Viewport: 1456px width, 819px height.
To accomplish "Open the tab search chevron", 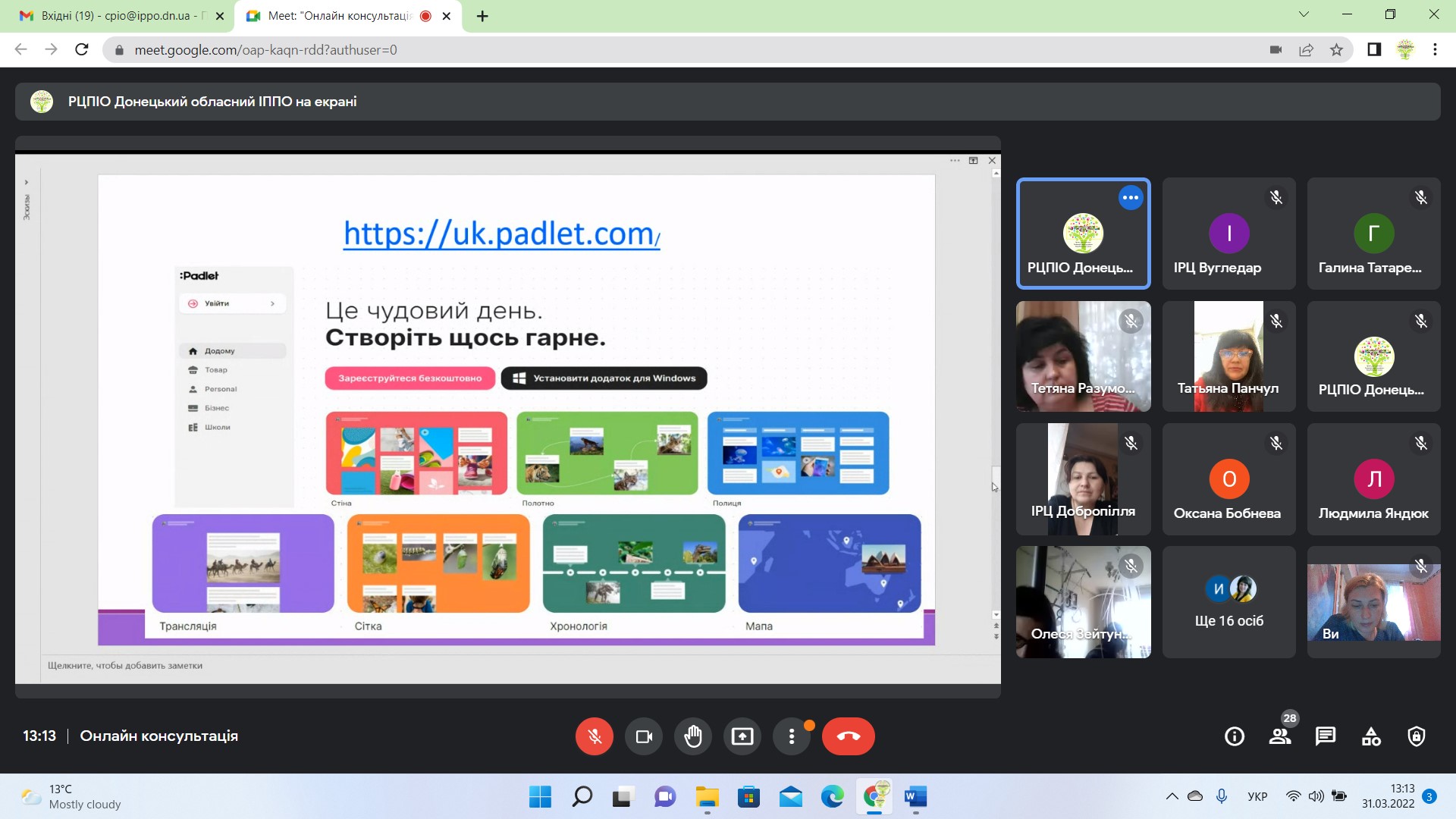I will tap(1304, 14).
